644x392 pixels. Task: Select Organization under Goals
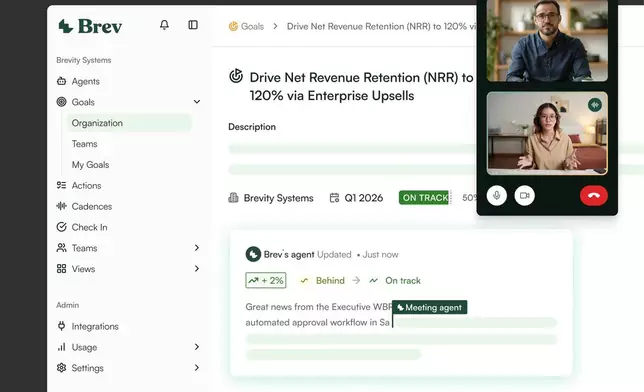coord(129,123)
